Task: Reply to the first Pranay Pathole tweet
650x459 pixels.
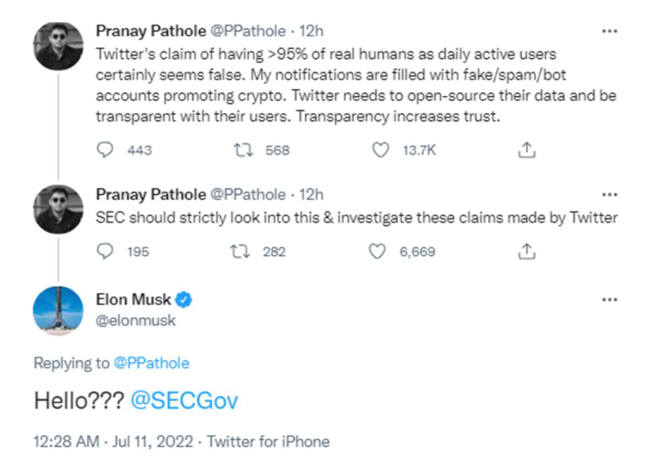Action: coord(107,150)
